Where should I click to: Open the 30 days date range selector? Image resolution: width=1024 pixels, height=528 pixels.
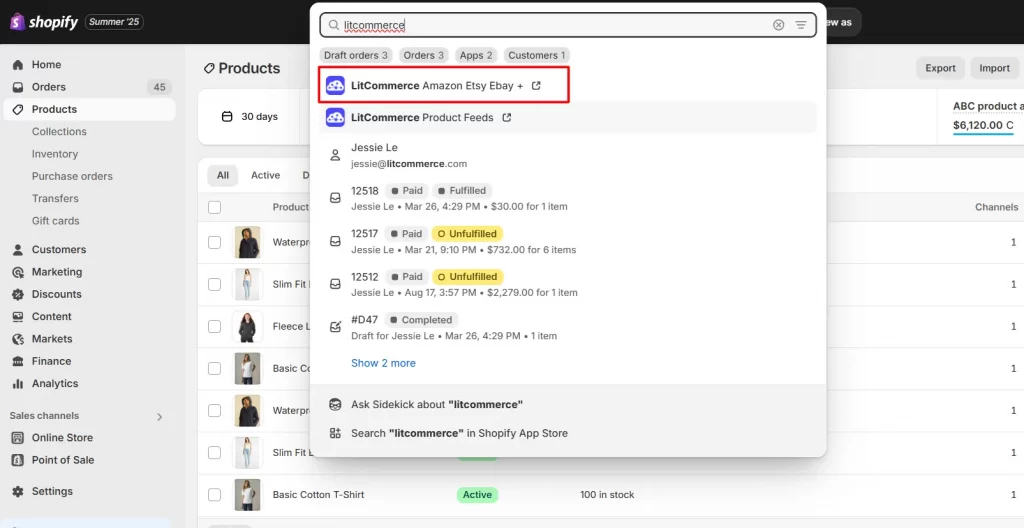(x=250, y=117)
